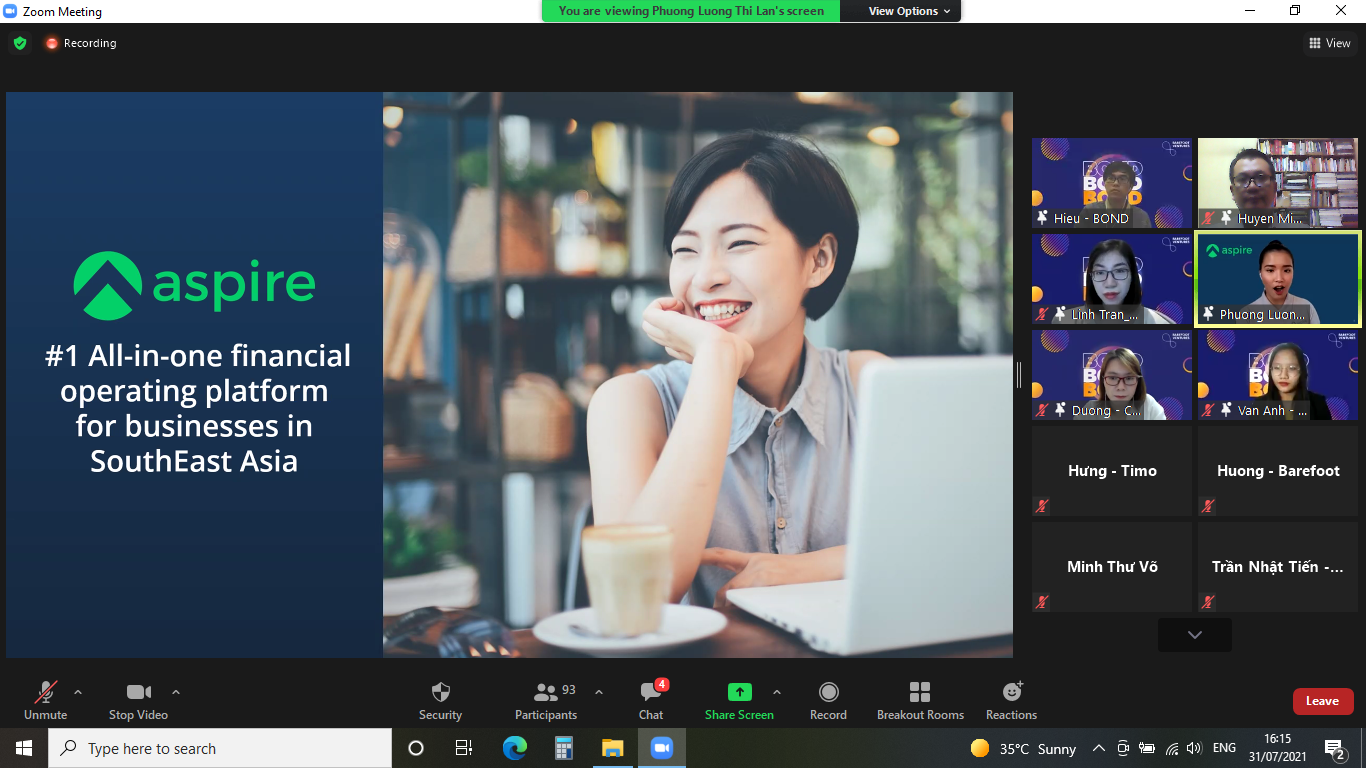Screen dimensions: 1366x768
Task: Open audio options arrow next to Unmute
Action: coord(78,692)
